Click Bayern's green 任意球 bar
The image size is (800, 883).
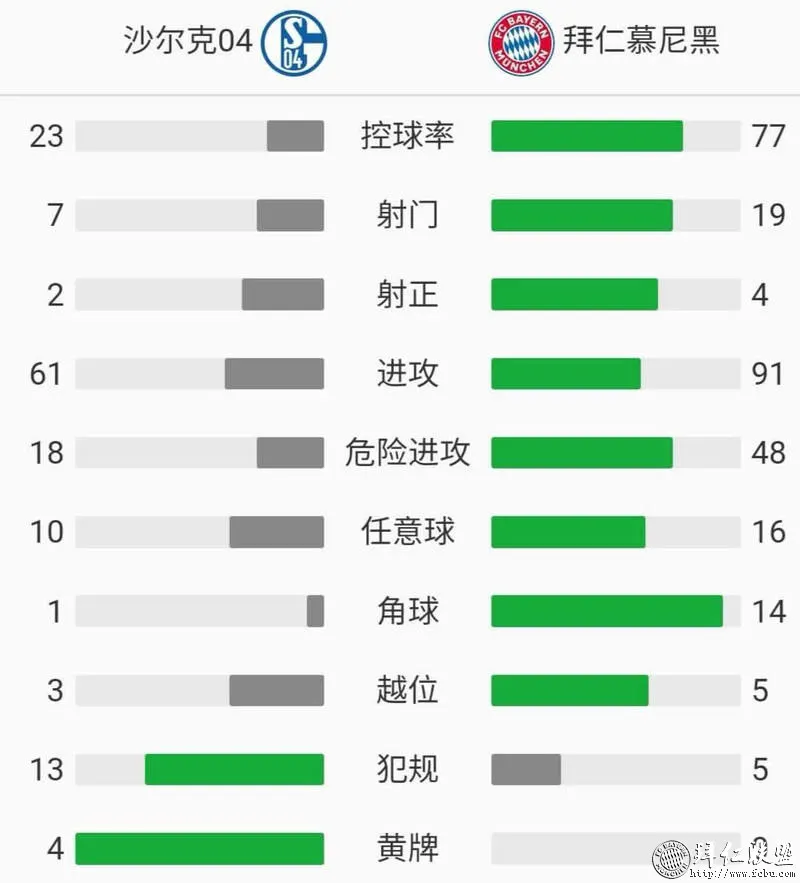tap(568, 532)
